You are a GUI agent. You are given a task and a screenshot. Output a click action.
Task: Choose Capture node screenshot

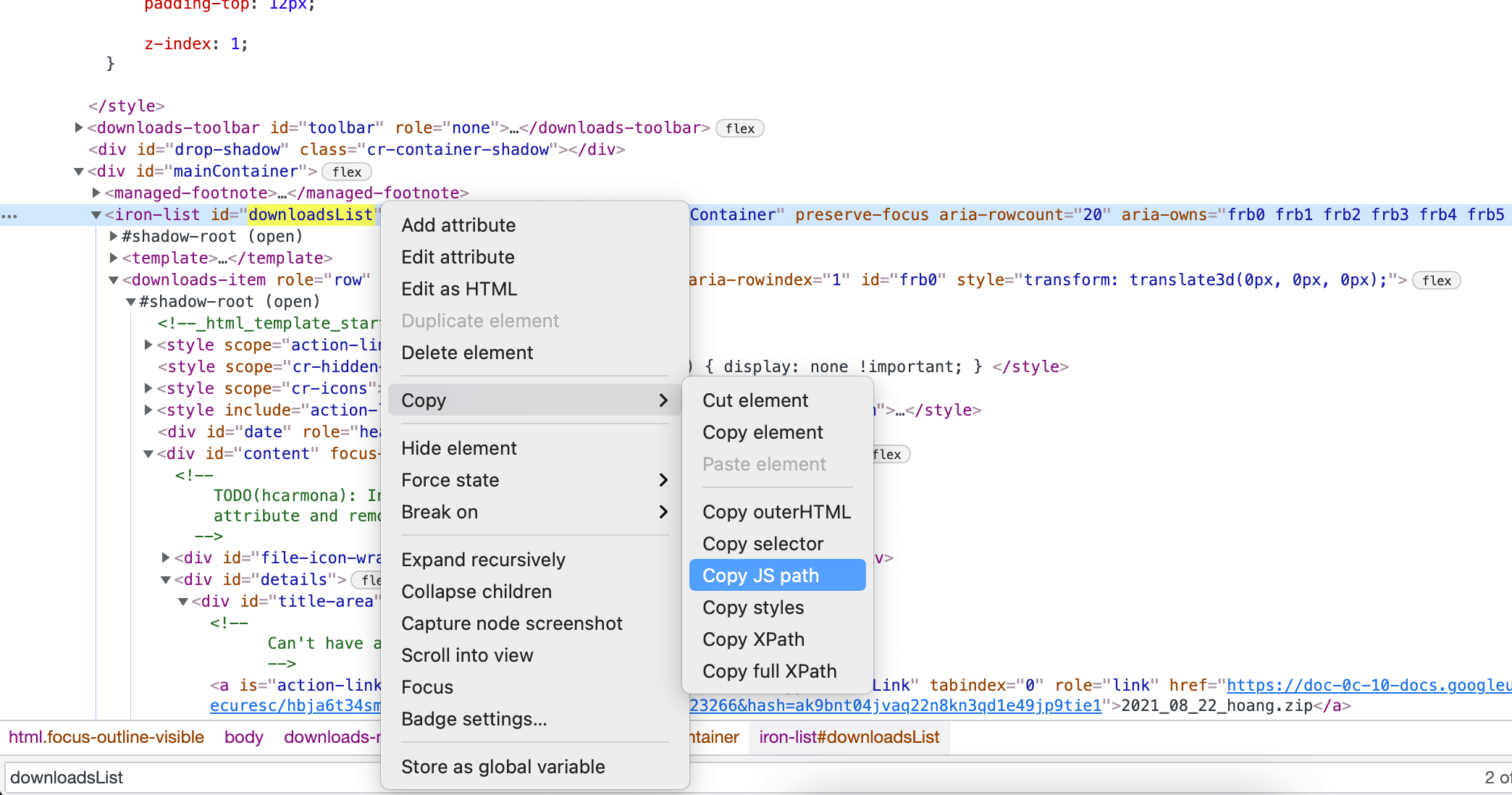[x=511, y=623]
